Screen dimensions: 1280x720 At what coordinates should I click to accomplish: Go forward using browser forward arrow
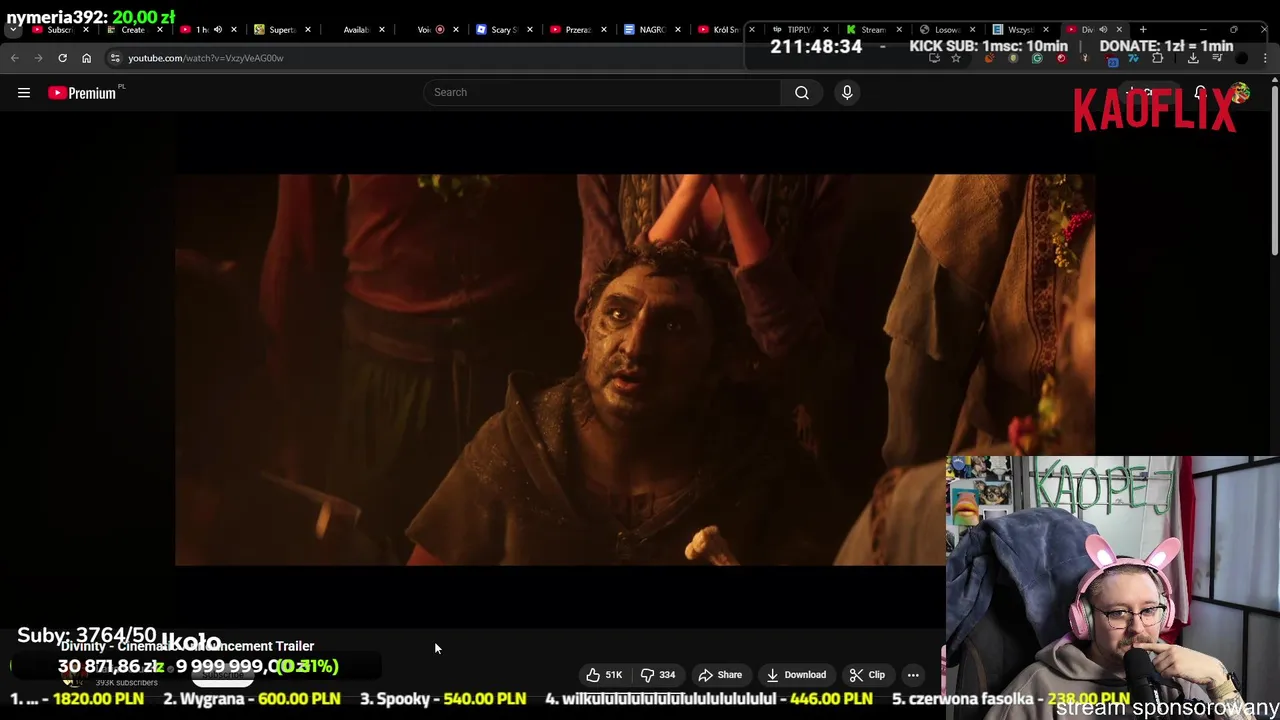(x=38, y=58)
